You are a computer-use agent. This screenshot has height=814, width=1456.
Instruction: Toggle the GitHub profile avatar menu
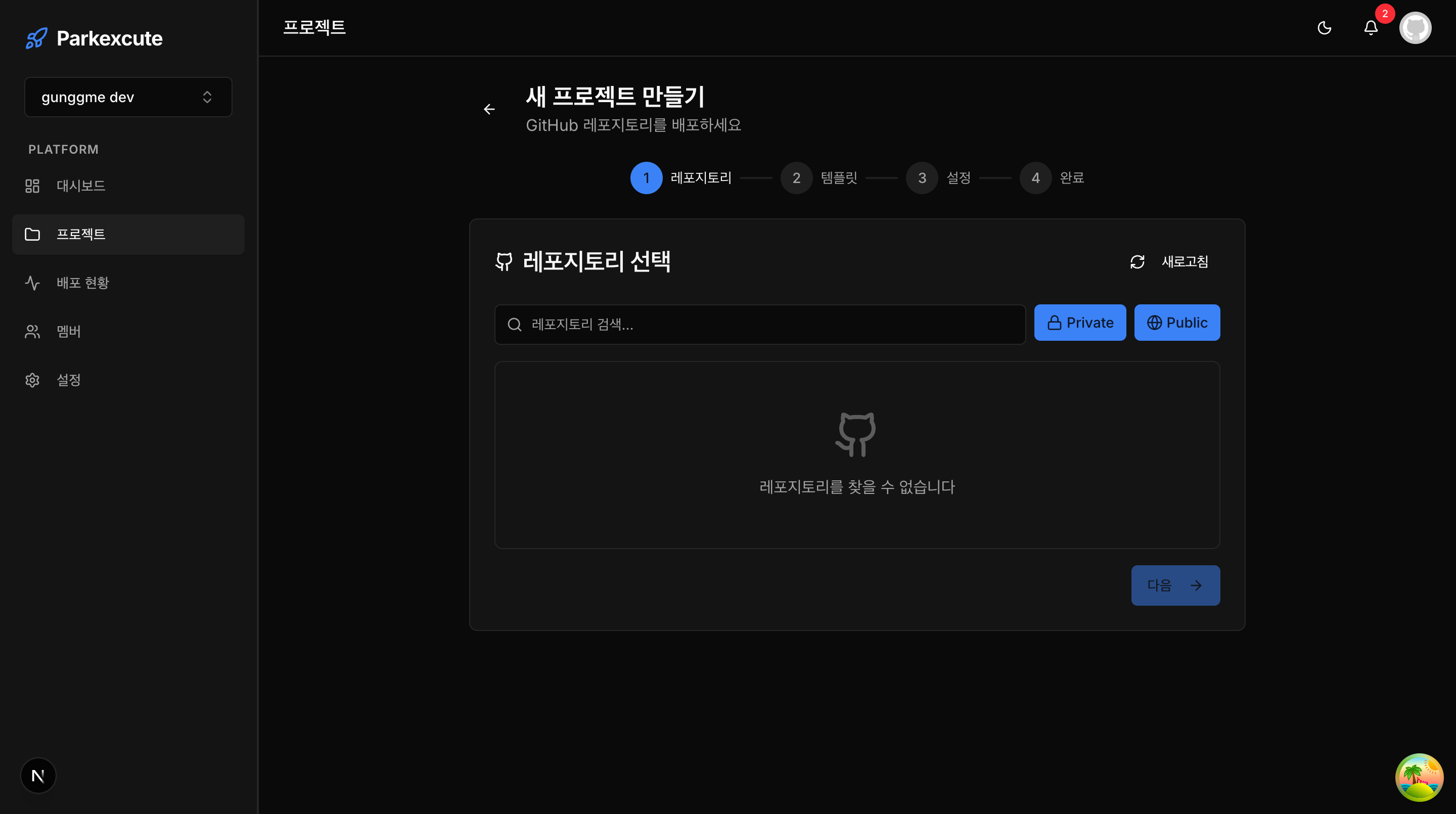(x=1416, y=27)
